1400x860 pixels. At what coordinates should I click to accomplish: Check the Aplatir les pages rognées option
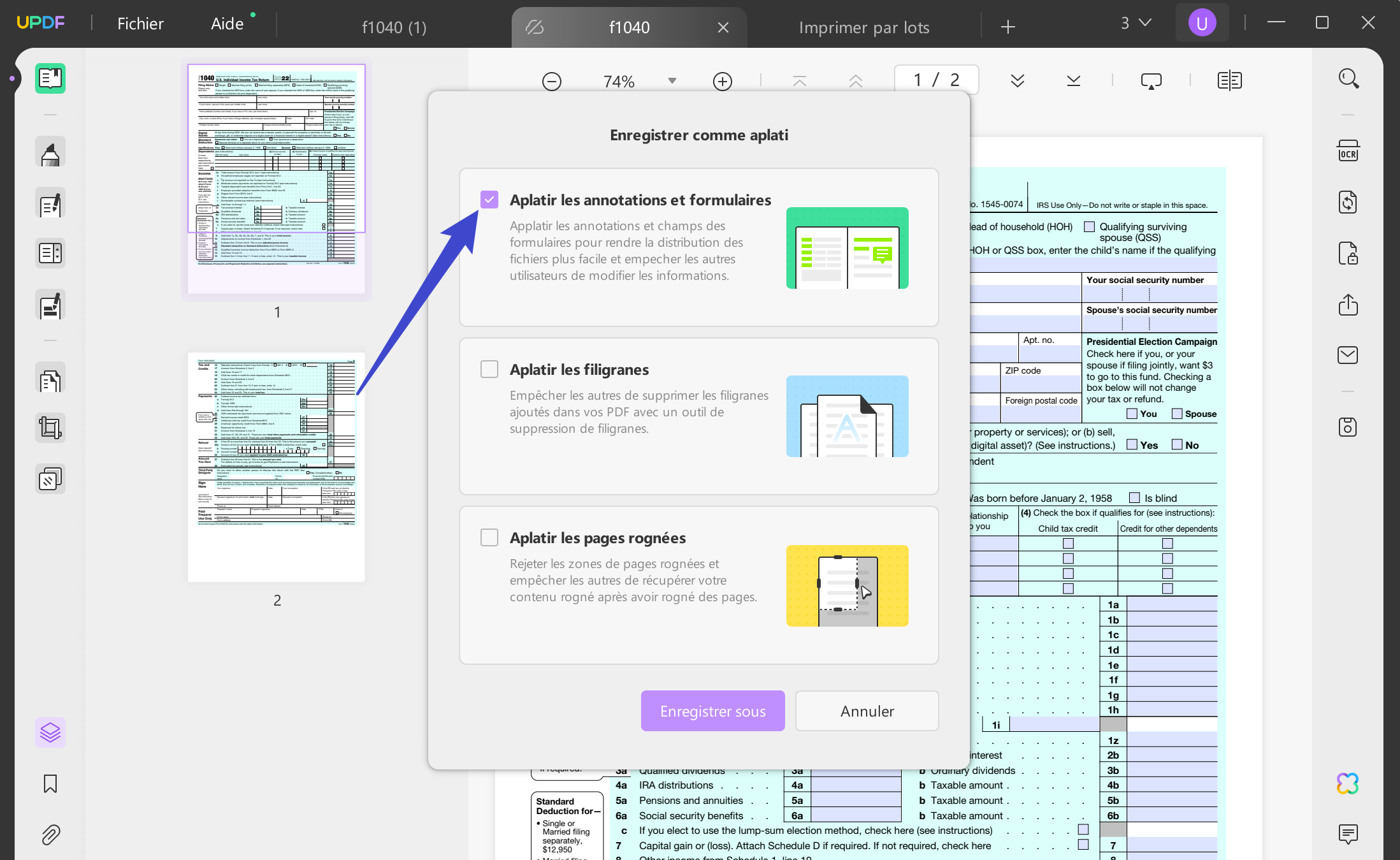click(489, 537)
